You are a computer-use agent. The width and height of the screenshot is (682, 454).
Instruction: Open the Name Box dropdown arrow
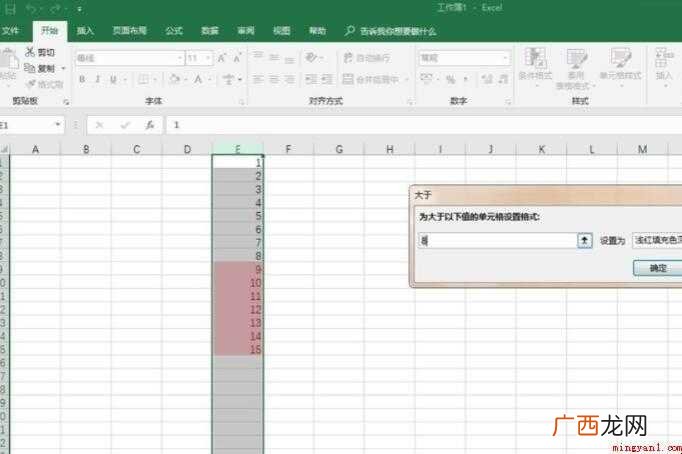coord(57,125)
